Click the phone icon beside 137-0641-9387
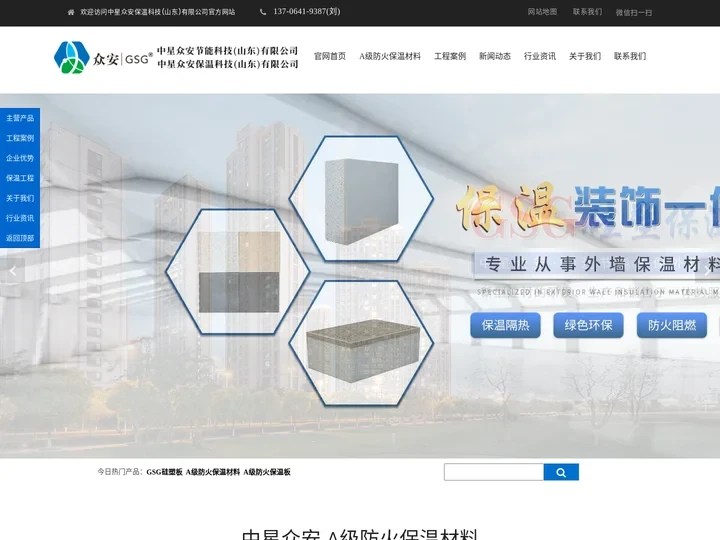The height and width of the screenshot is (540, 720). coord(263,12)
